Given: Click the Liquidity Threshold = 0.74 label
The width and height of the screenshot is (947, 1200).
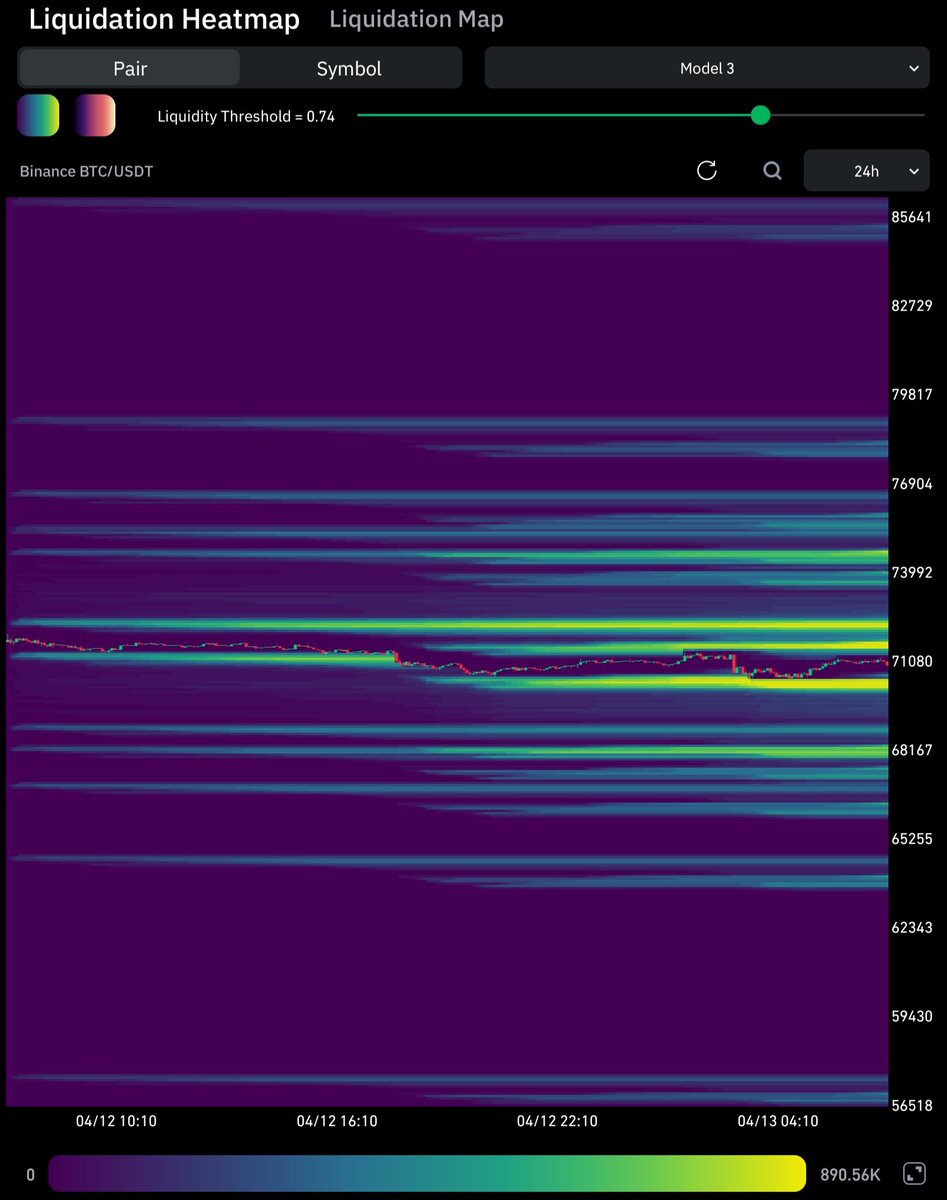Looking at the screenshot, I should pos(246,116).
